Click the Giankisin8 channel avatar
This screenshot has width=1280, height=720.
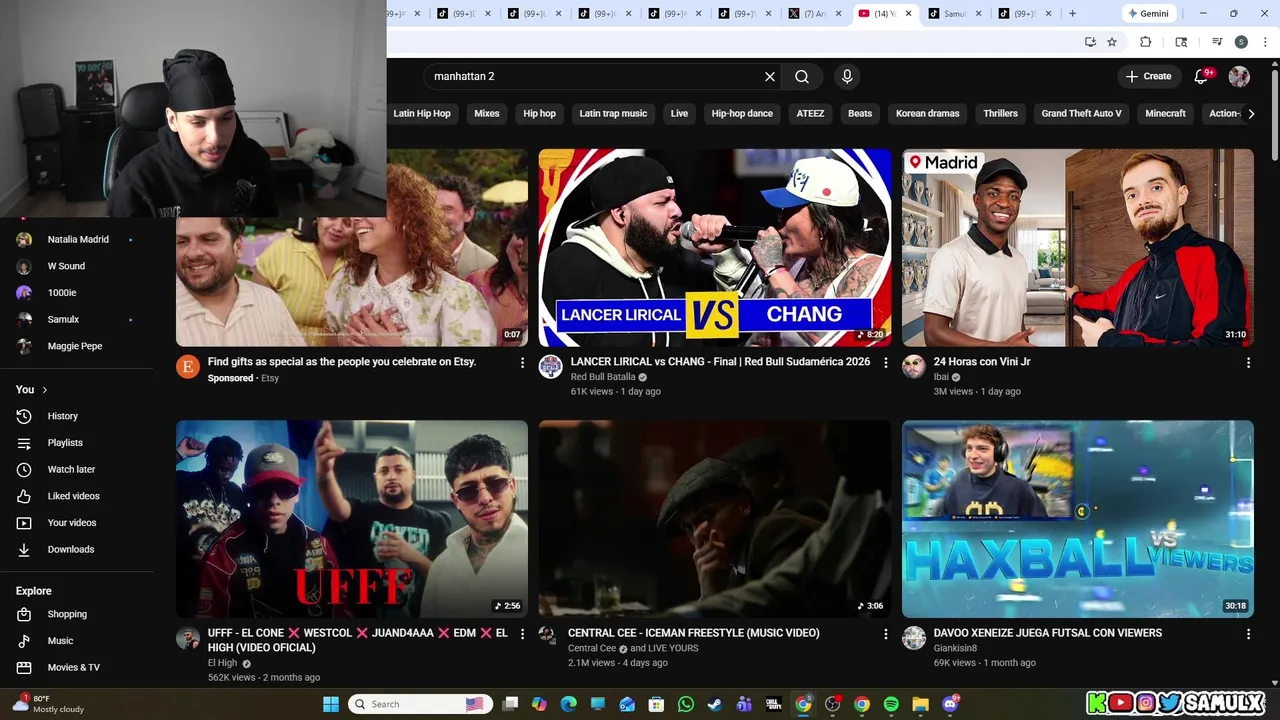pyautogui.click(x=914, y=638)
